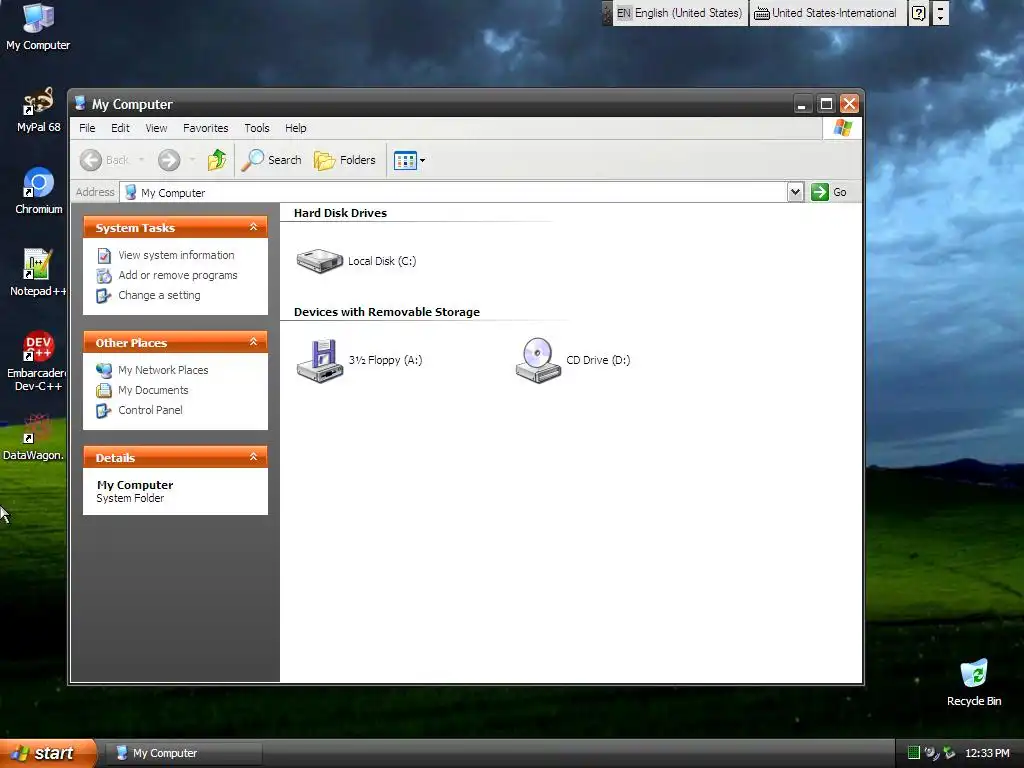This screenshot has width=1024, height=768.
Task: Click EN English language bar indicator
Action: coord(679,13)
